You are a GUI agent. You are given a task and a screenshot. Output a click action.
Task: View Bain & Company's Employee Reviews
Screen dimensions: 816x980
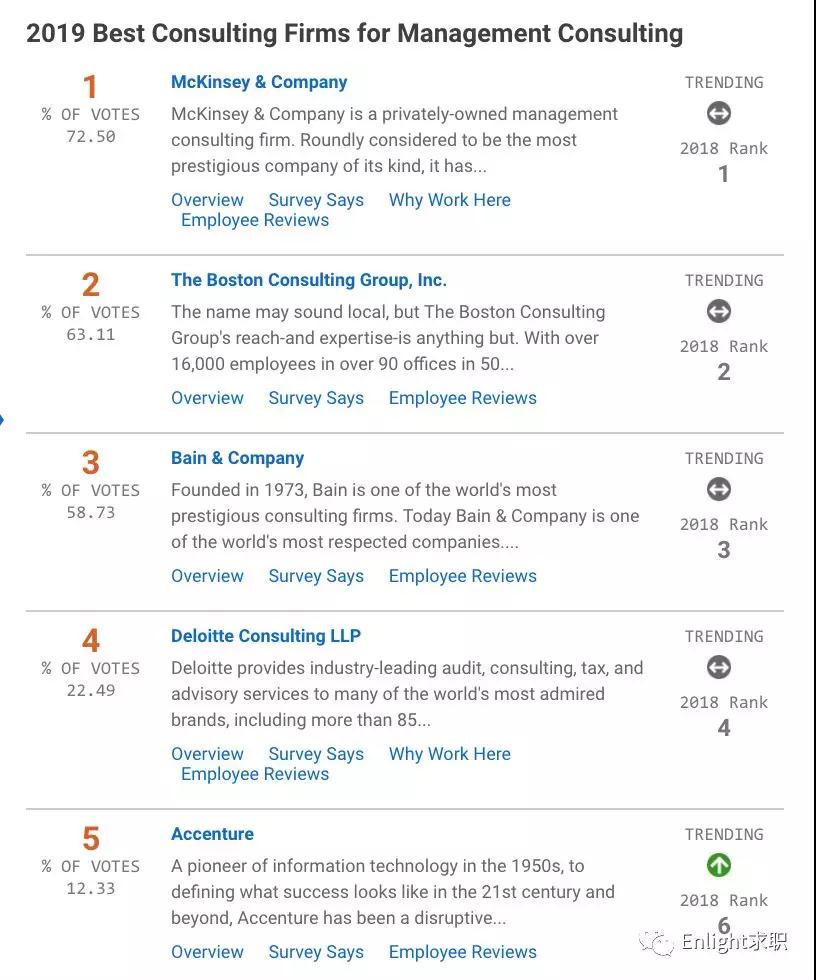click(462, 576)
